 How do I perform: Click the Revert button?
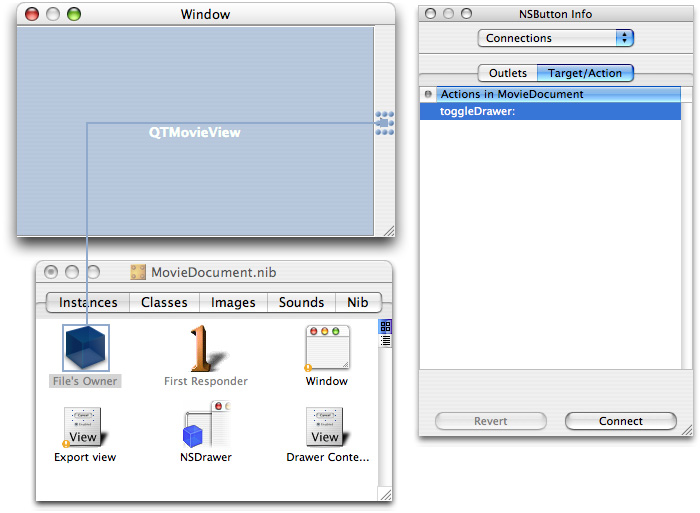[491, 421]
